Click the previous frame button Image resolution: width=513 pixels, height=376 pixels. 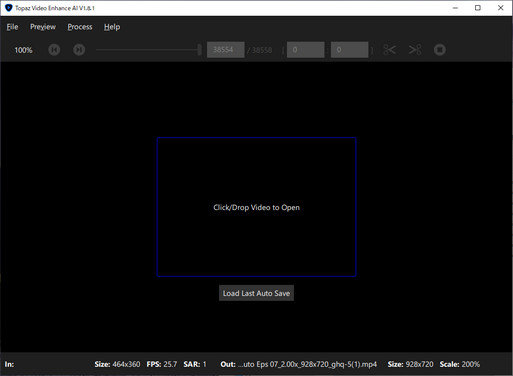point(54,50)
